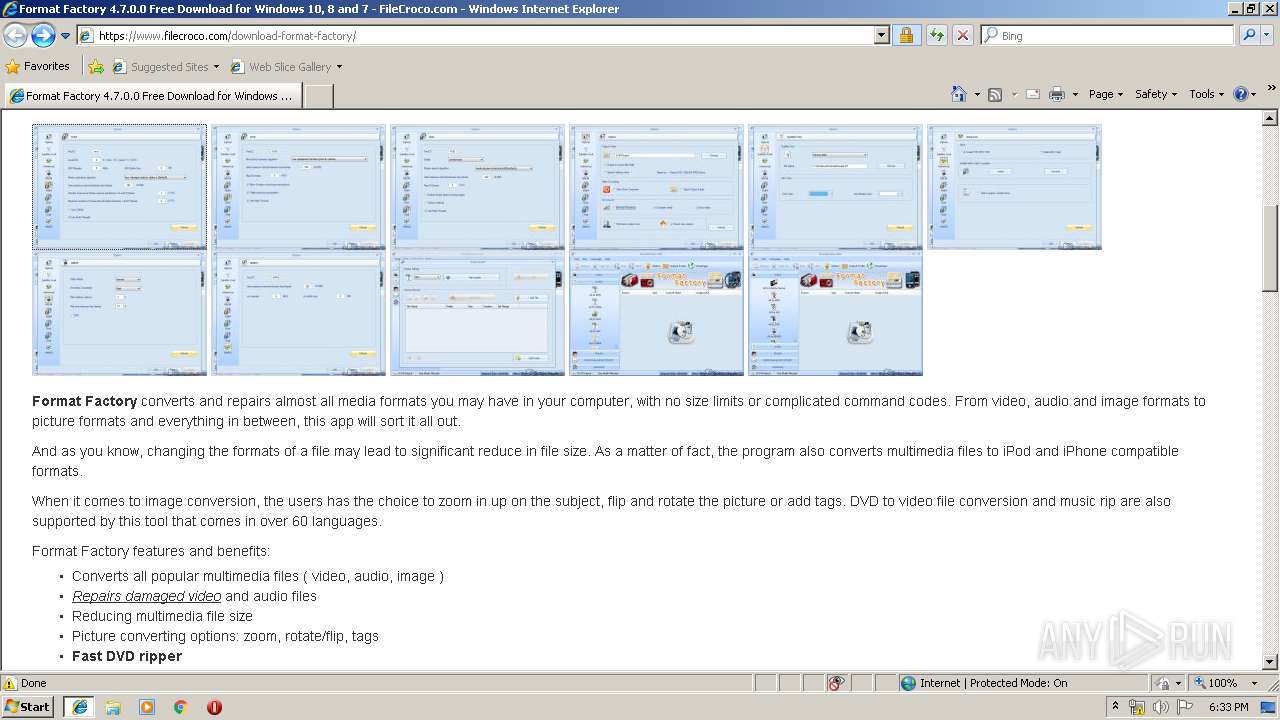Go back with the browser Back arrow
Image resolution: width=1280 pixels, height=720 pixels.
point(15,35)
